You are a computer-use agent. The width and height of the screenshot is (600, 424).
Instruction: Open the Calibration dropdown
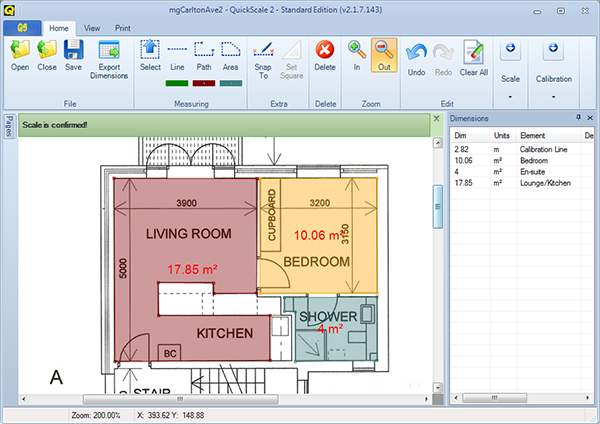554,97
